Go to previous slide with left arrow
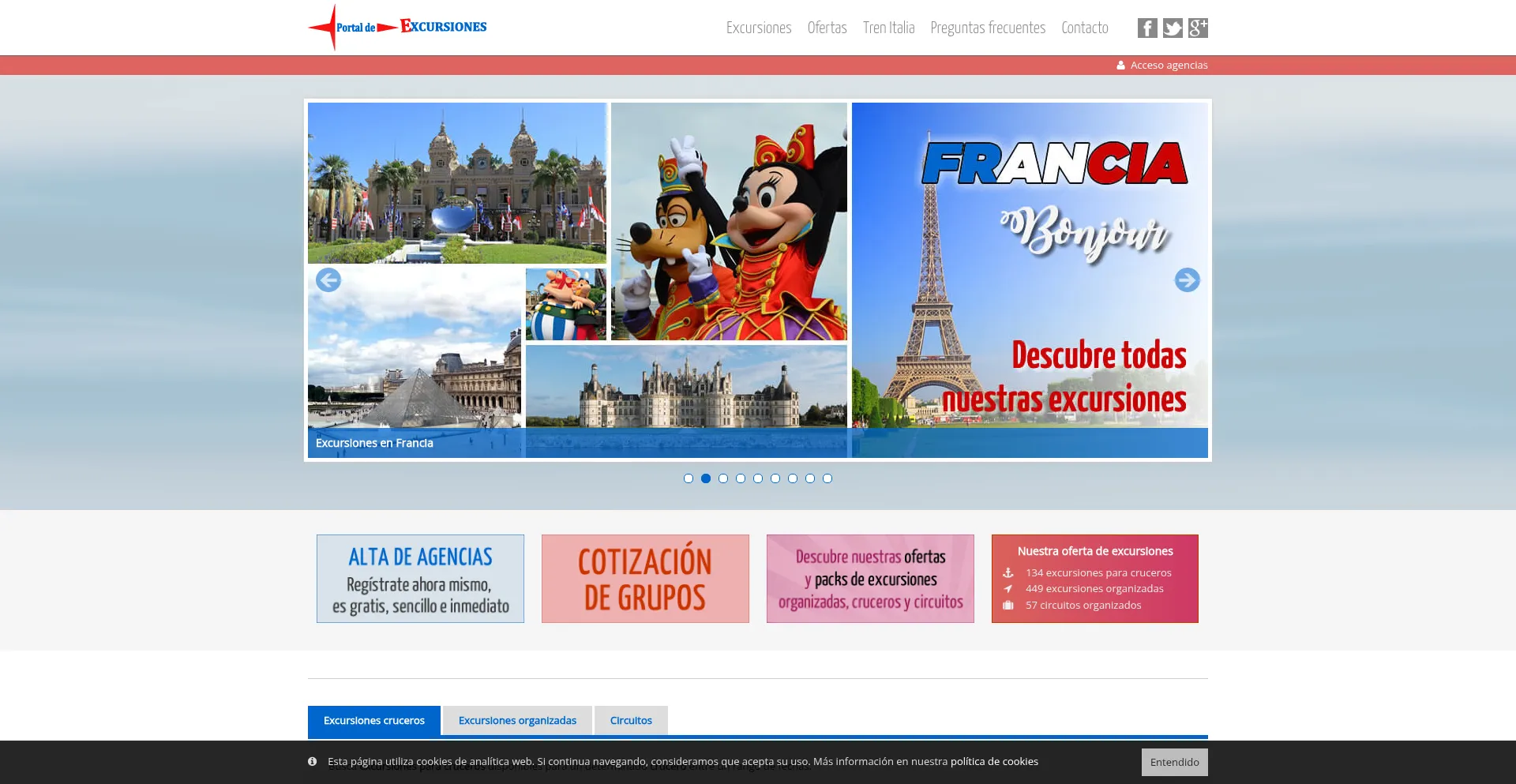The height and width of the screenshot is (784, 1516). (x=328, y=280)
